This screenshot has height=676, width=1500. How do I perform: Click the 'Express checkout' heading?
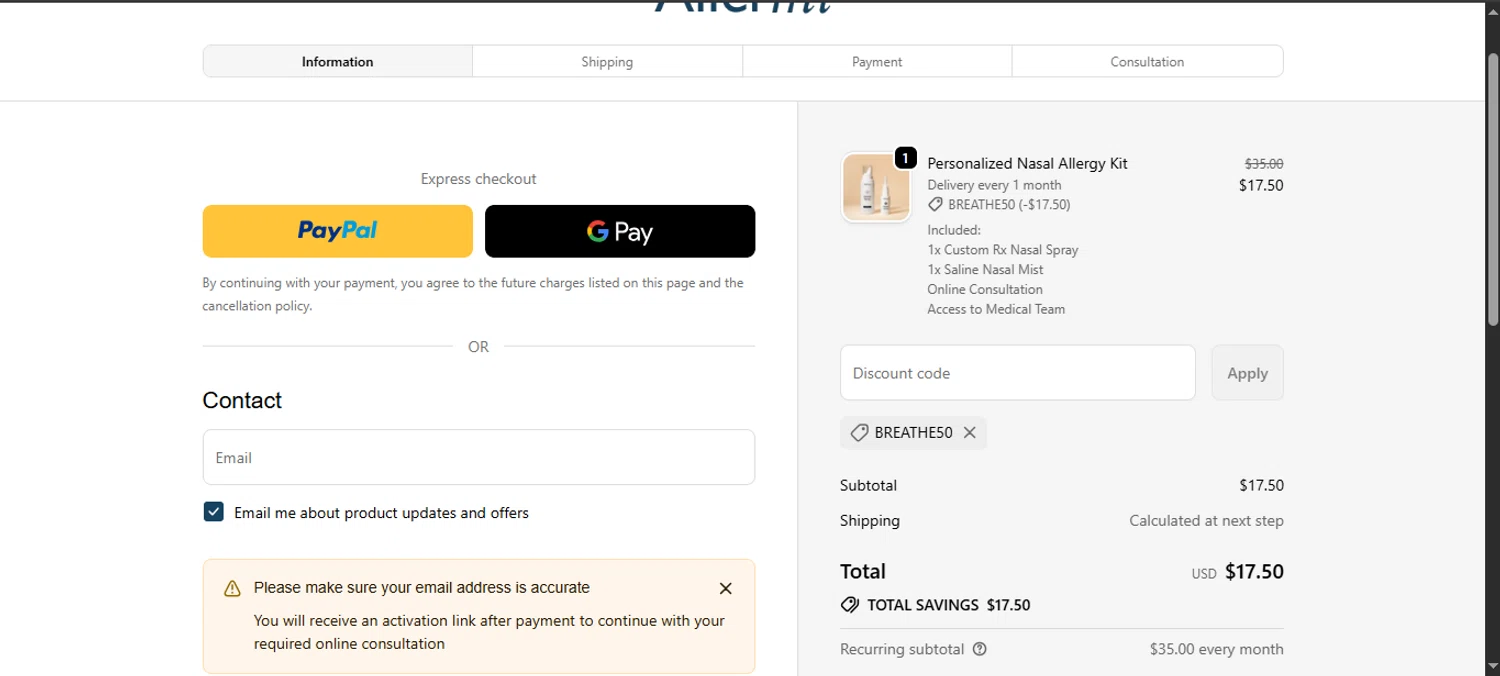click(479, 179)
